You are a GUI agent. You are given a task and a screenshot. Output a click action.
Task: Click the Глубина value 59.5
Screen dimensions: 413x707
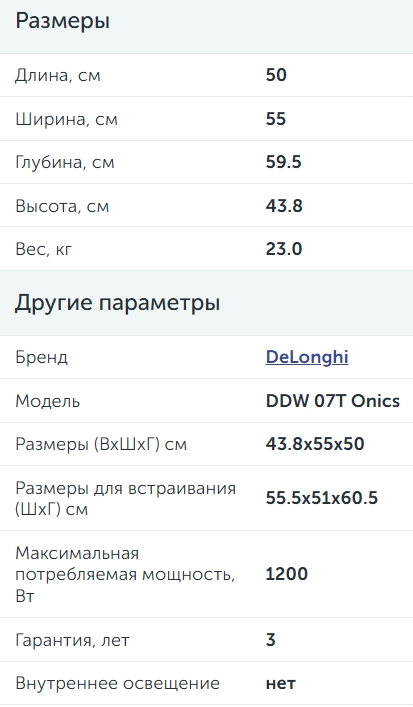[284, 162]
